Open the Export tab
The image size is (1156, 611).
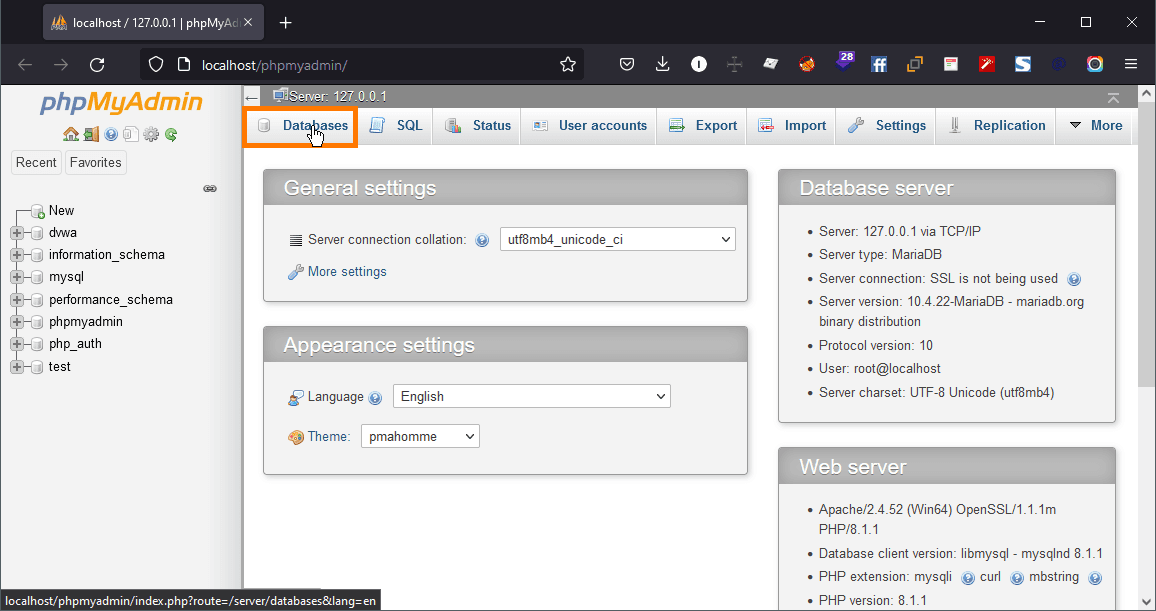click(703, 126)
